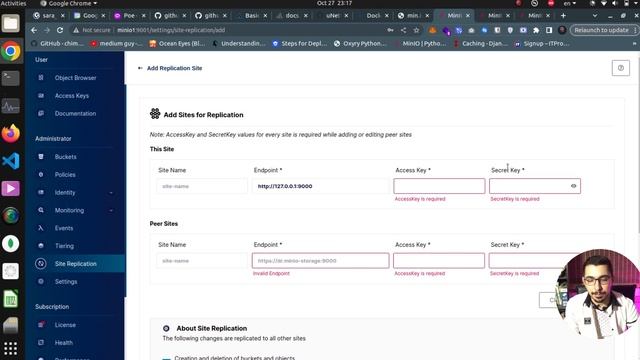Click Access Keys sidebar icon
Screen dimensions: 640x360
point(41,96)
